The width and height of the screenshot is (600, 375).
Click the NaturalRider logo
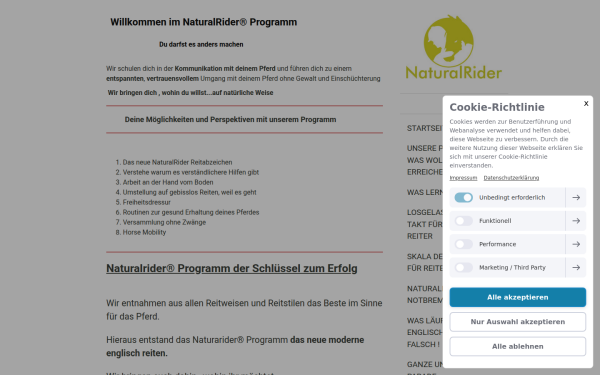[453, 47]
